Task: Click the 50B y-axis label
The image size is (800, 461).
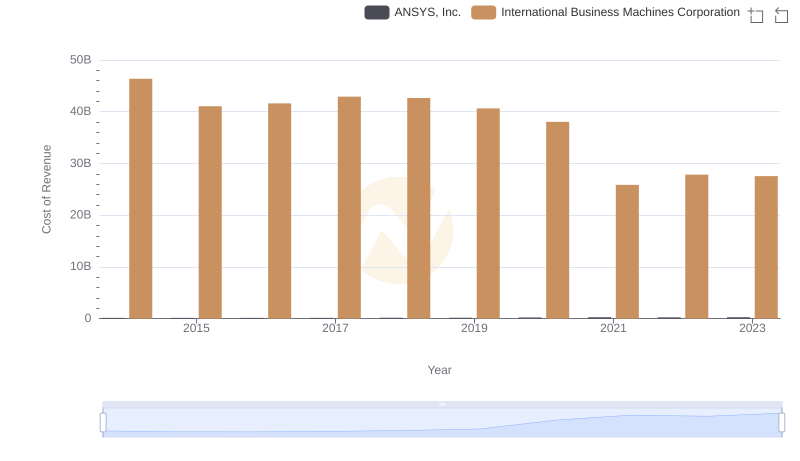Action: pyautogui.click(x=81, y=60)
